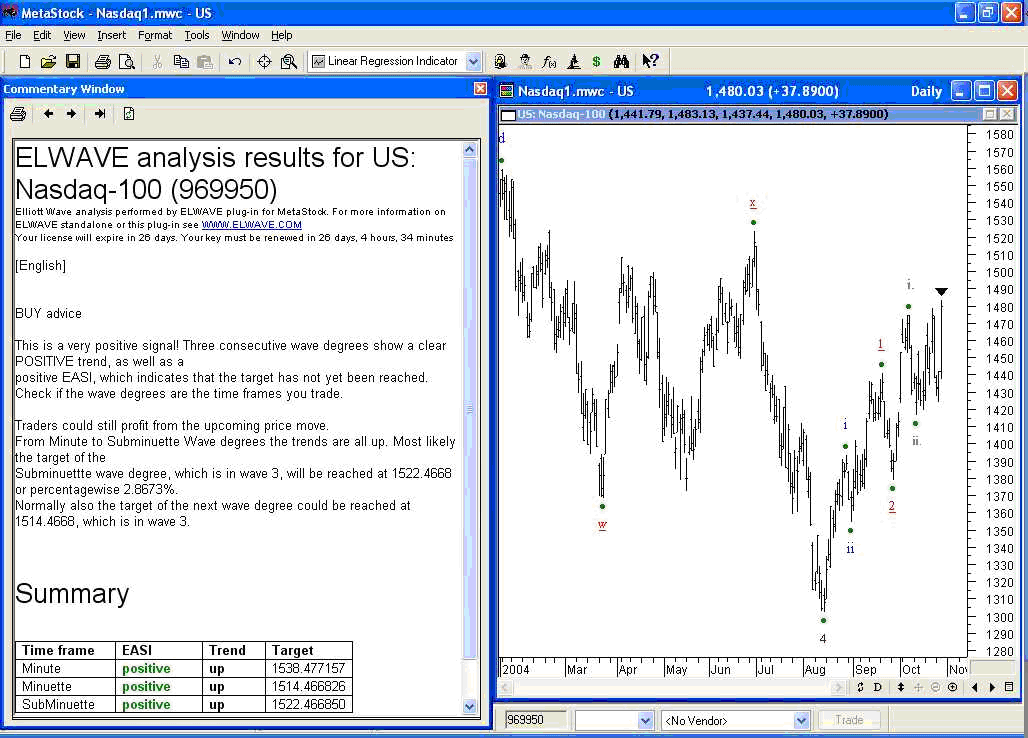Click the undo arrow toolbar icon

pos(235,62)
